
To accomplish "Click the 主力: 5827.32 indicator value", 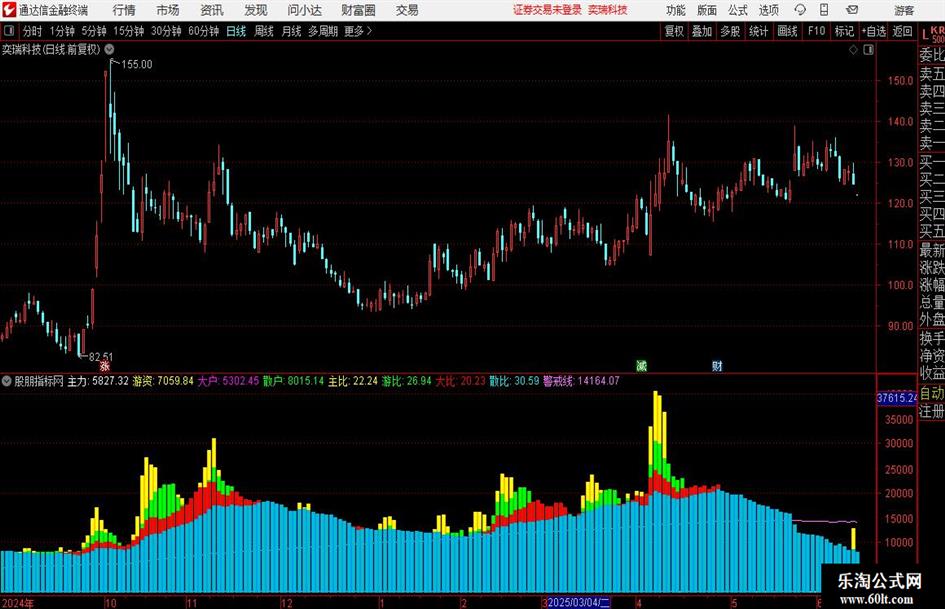I will (x=98, y=381).
